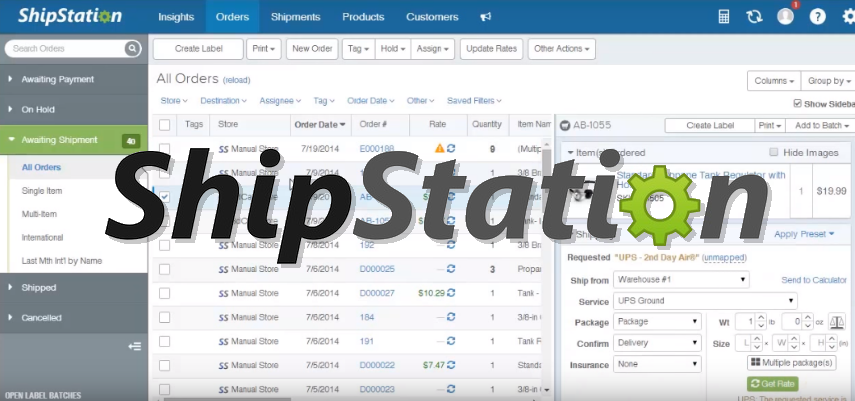This screenshot has height=401, width=855.
Task: Click the refresh stores sync icon
Action: coord(755,16)
